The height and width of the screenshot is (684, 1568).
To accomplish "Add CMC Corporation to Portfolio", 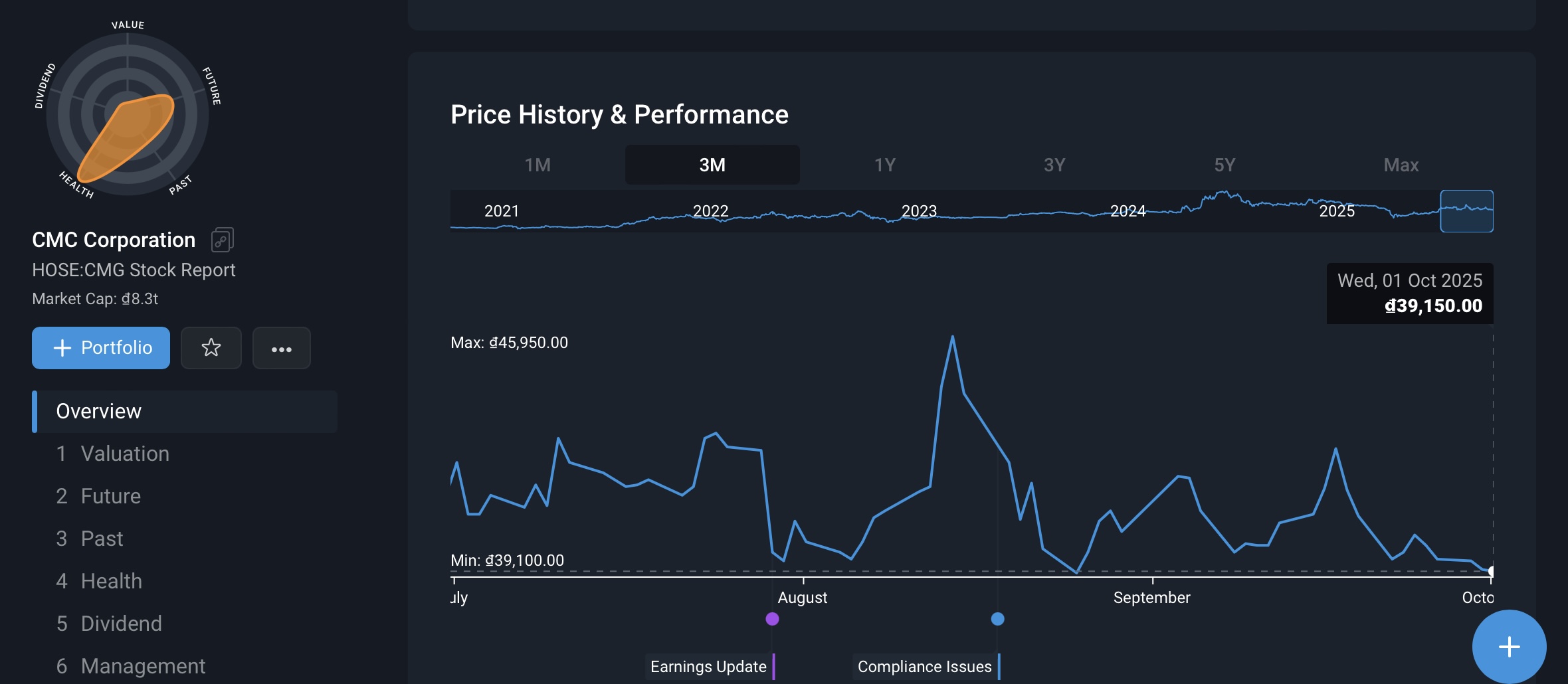I will pyautogui.click(x=101, y=347).
